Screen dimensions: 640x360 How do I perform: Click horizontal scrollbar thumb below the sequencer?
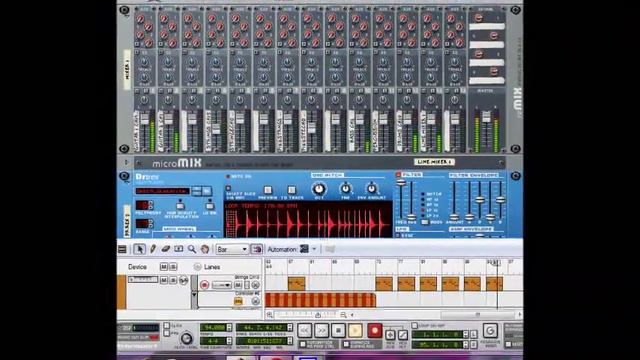coord(478,315)
